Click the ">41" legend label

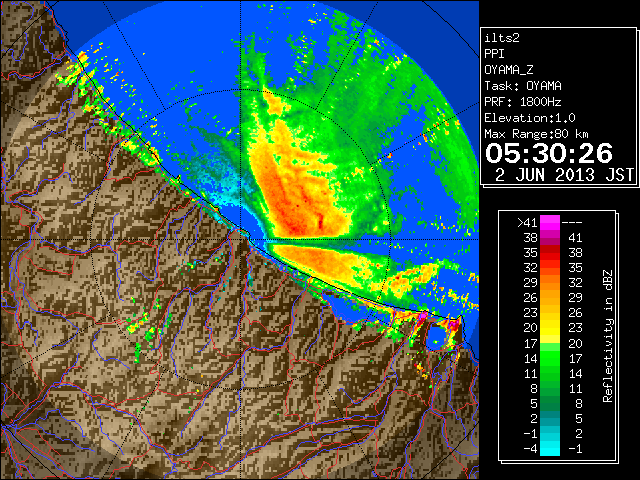tap(527, 222)
